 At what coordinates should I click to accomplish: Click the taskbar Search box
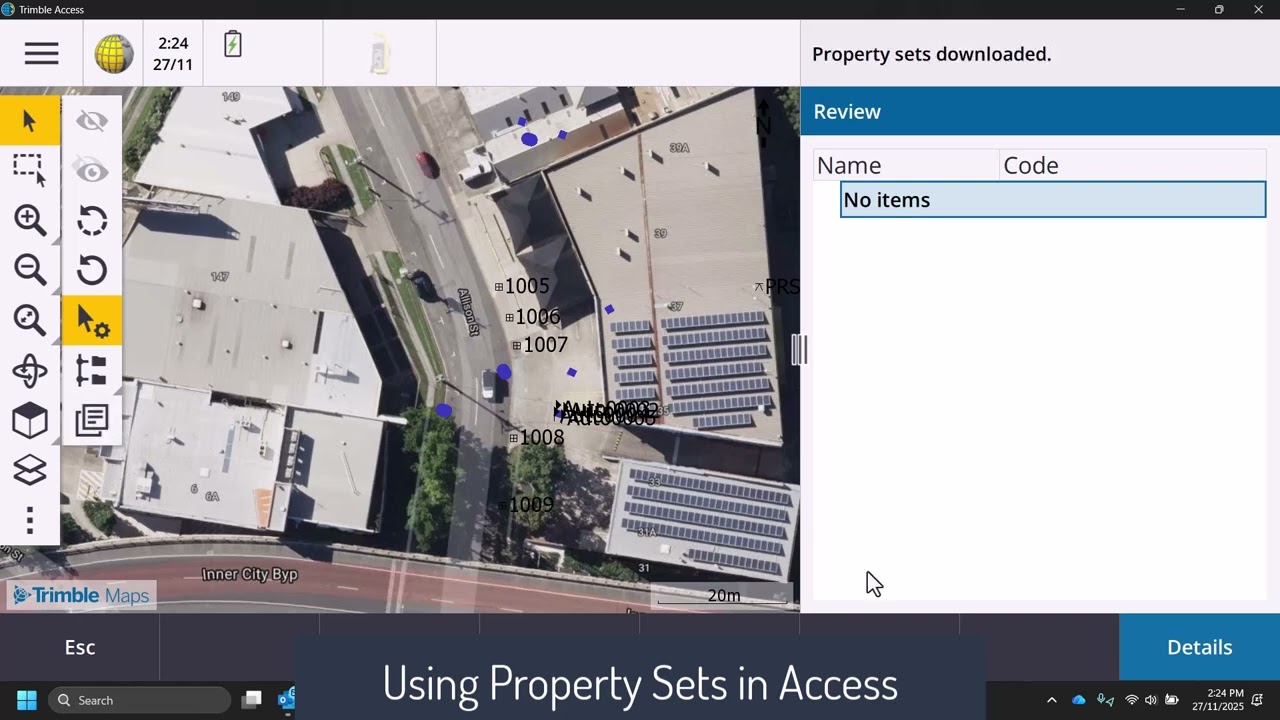point(139,700)
